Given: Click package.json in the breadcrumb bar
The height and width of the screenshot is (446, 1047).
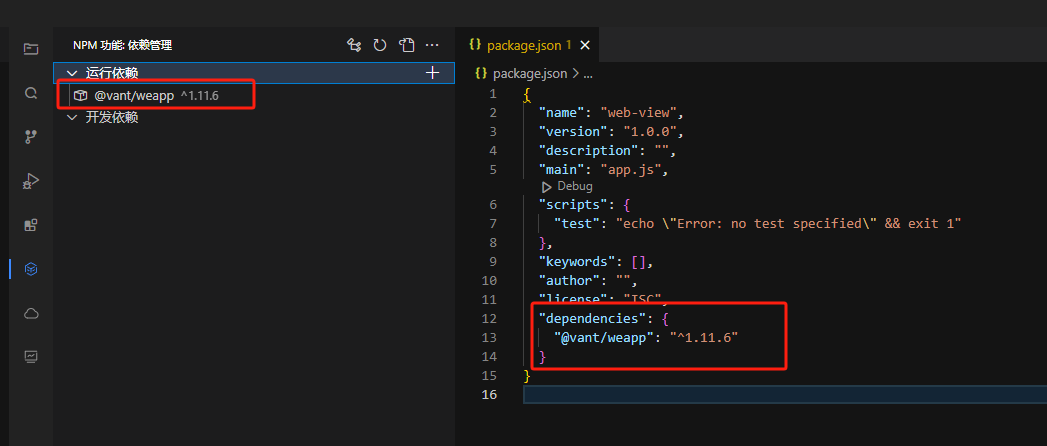Looking at the screenshot, I should pos(530,73).
